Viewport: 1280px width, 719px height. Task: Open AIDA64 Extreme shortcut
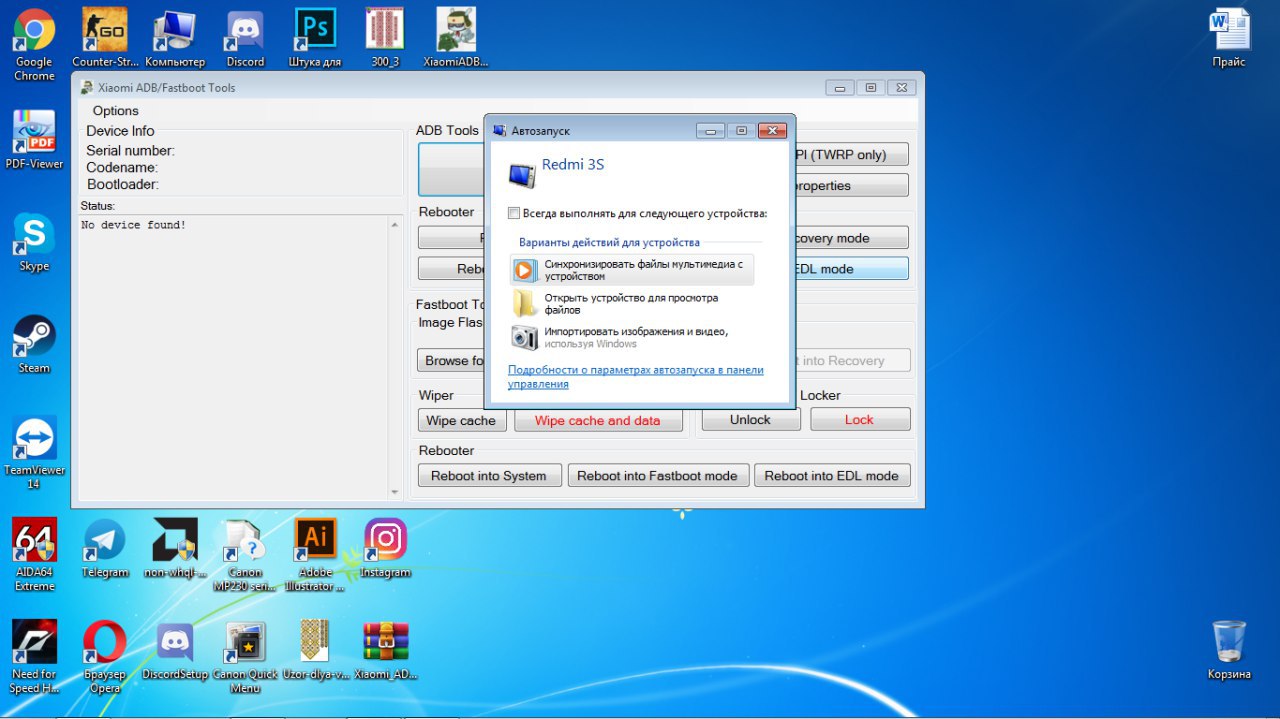point(34,555)
